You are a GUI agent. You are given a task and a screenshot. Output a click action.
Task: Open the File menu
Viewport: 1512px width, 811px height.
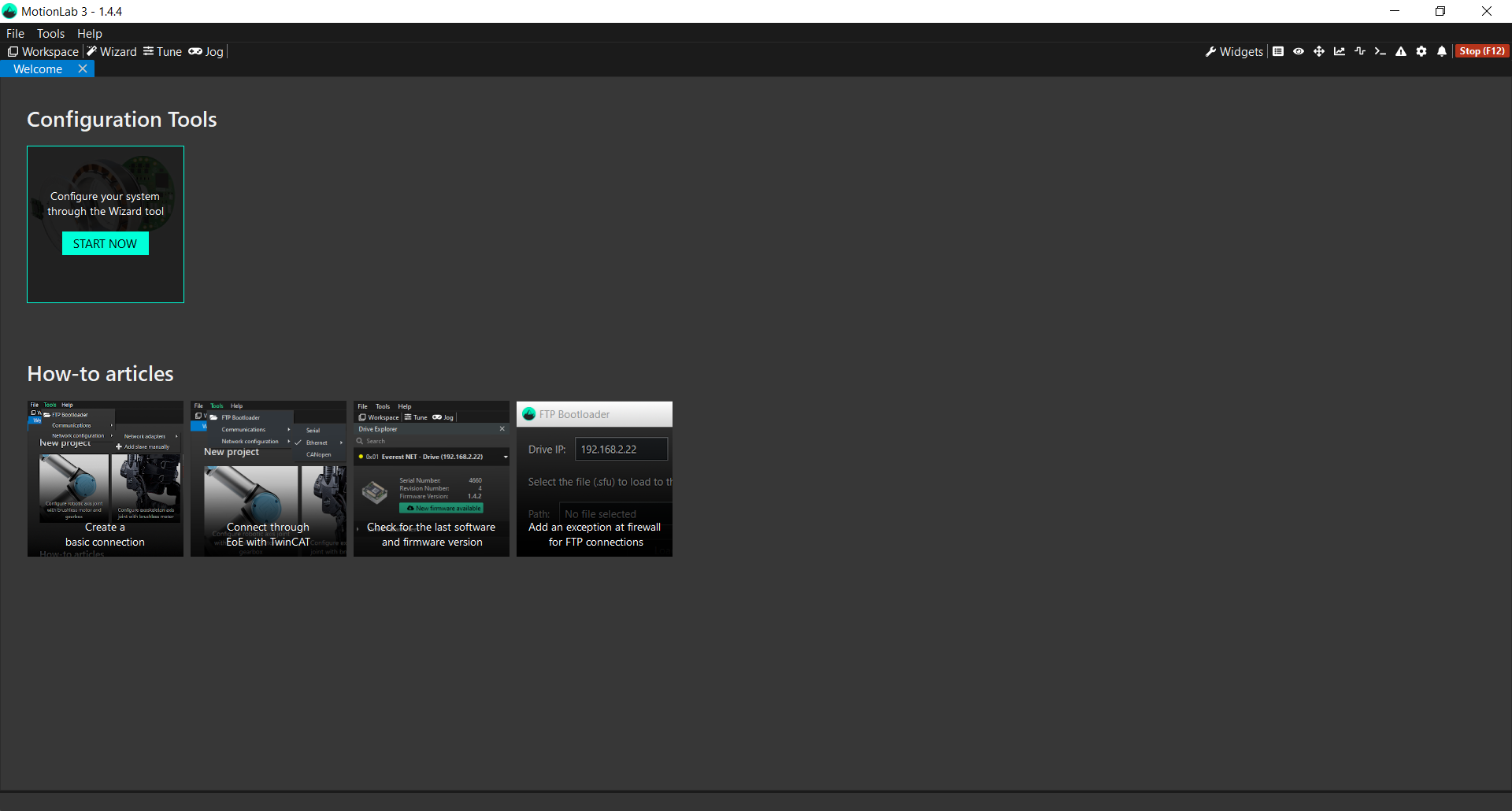[x=15, y=33]
